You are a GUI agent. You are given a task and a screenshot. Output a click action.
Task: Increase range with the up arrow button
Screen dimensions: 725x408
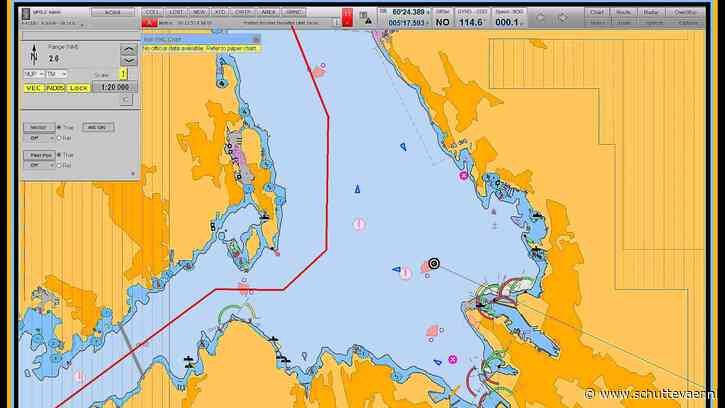click(128, 49)
